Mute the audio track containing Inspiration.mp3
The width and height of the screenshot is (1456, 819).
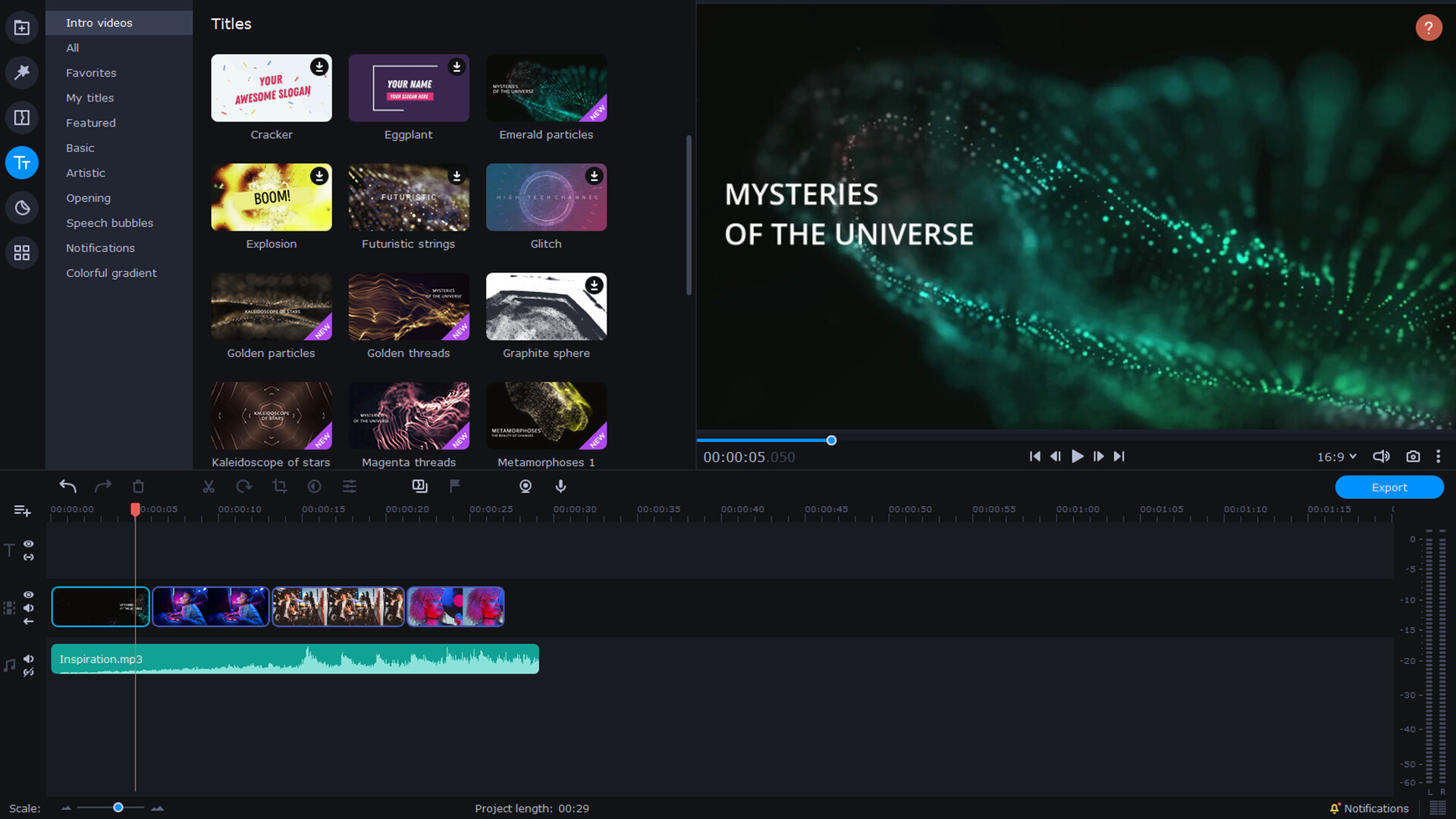[x=29, y=659]
